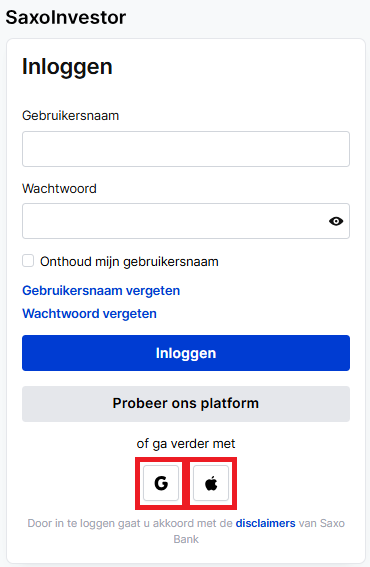The height and width of the screenshot is (567, 370).
Task: Click the 'of ga verder met' text
Action: 186,444
